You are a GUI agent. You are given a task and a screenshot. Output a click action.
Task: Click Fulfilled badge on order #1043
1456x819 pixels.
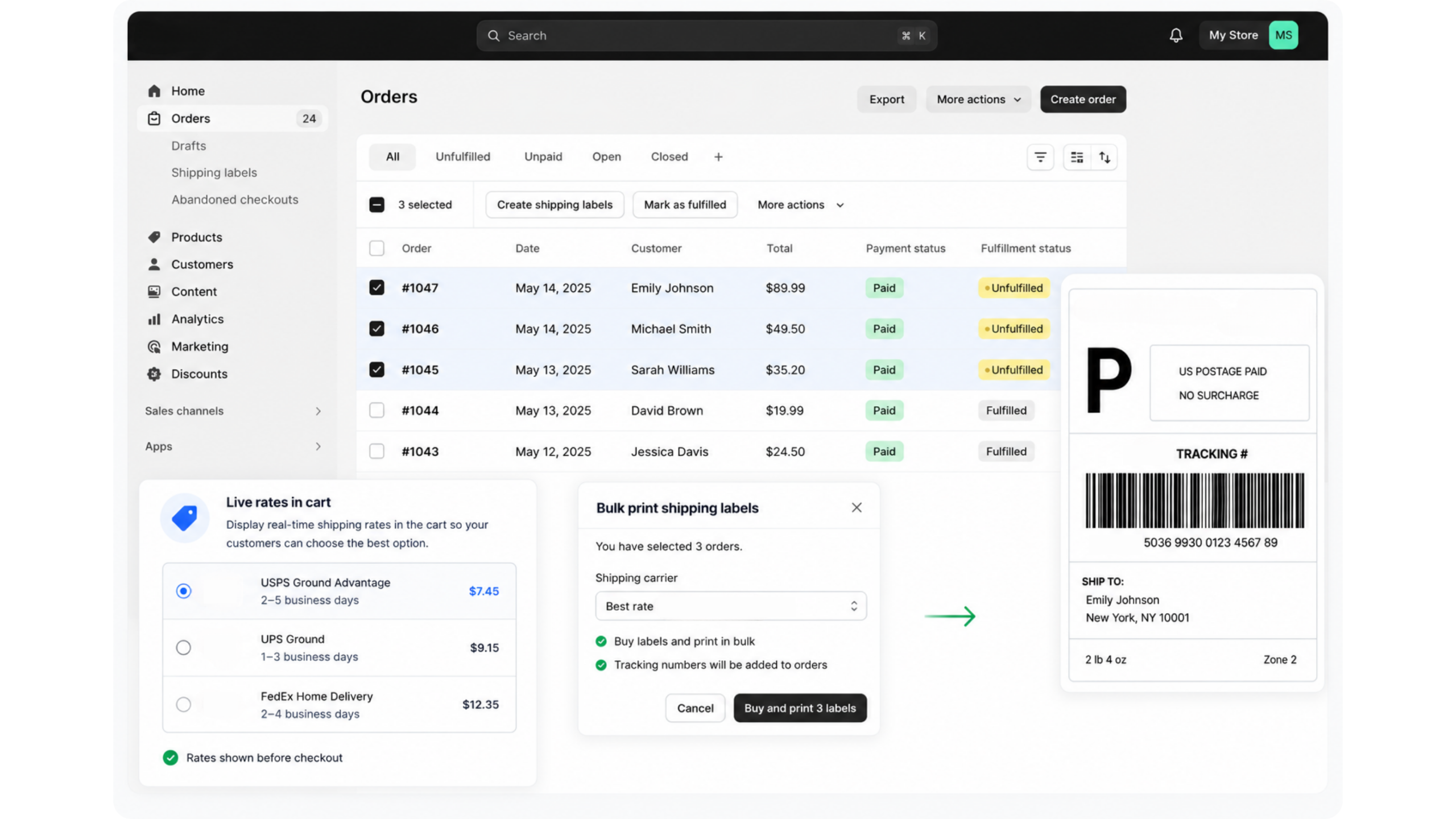point(1006,451)
